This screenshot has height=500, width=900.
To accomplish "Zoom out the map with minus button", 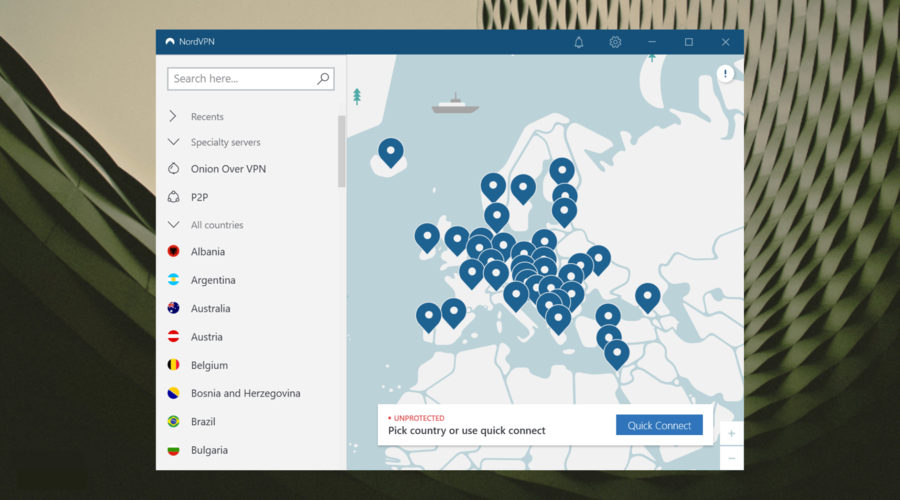I will (x=731, y=458).
